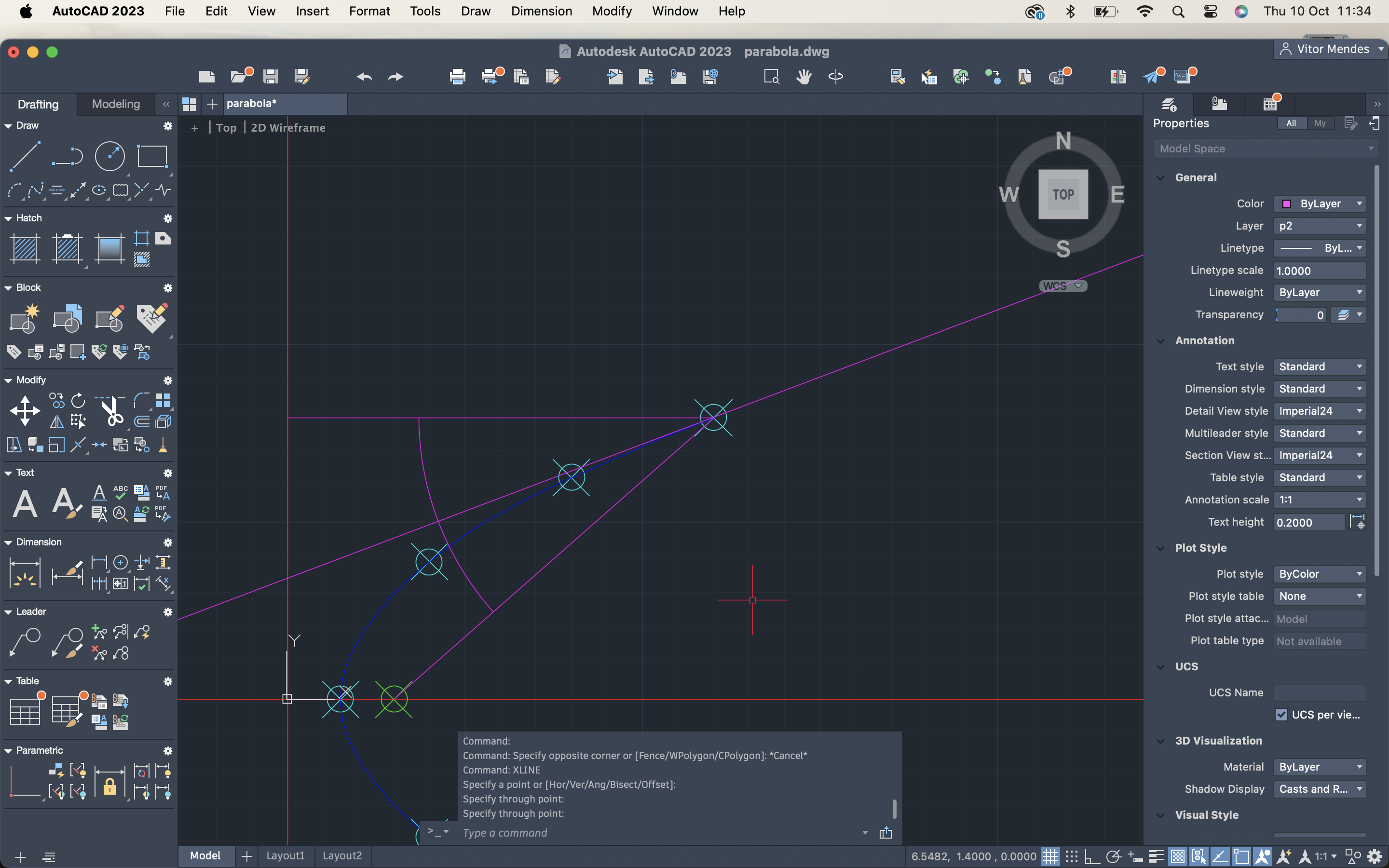Click the Top view label
1389x868 pixels.
point(226,127)
